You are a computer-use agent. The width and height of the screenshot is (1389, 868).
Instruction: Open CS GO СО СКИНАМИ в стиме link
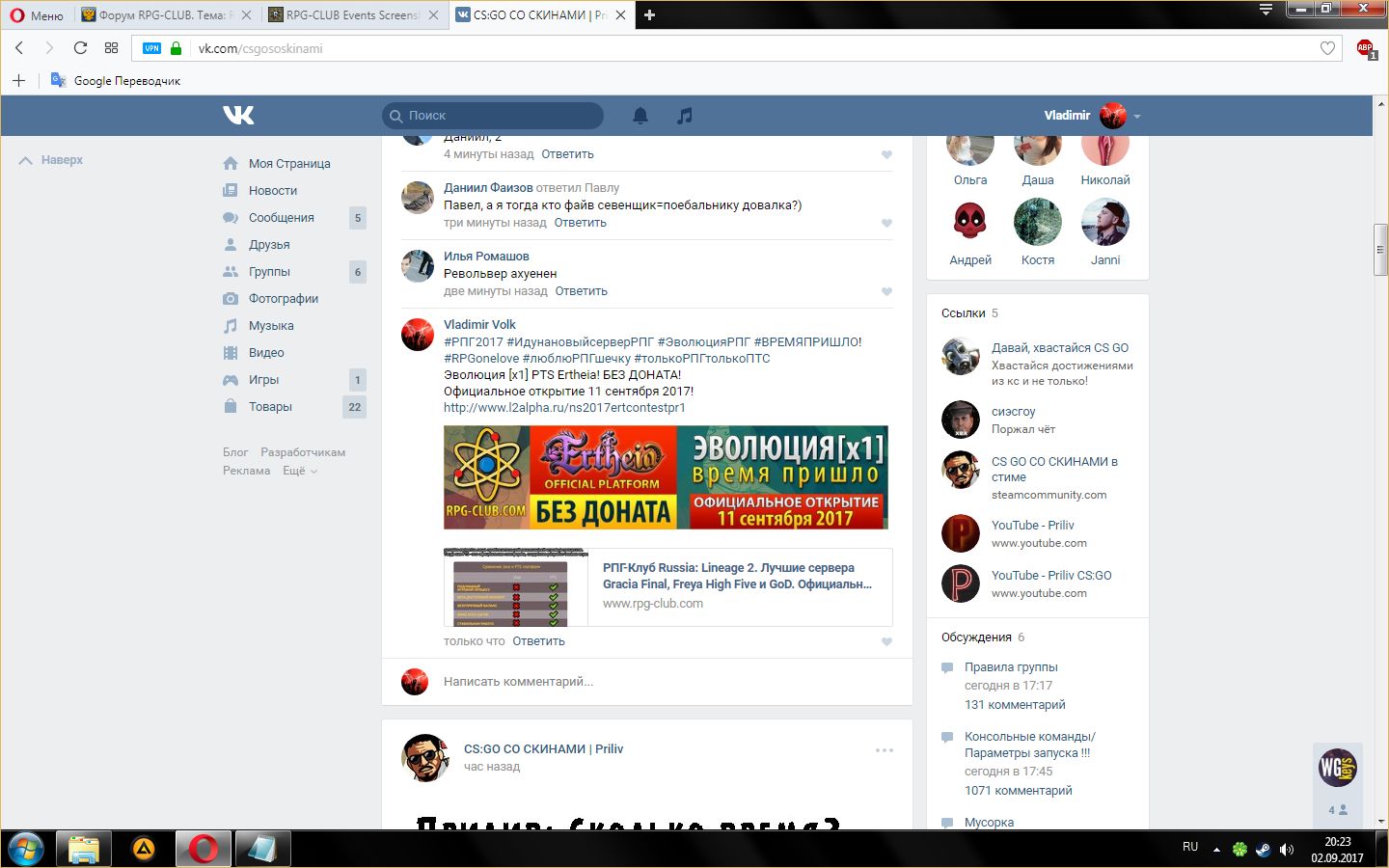coord(1054,470)
